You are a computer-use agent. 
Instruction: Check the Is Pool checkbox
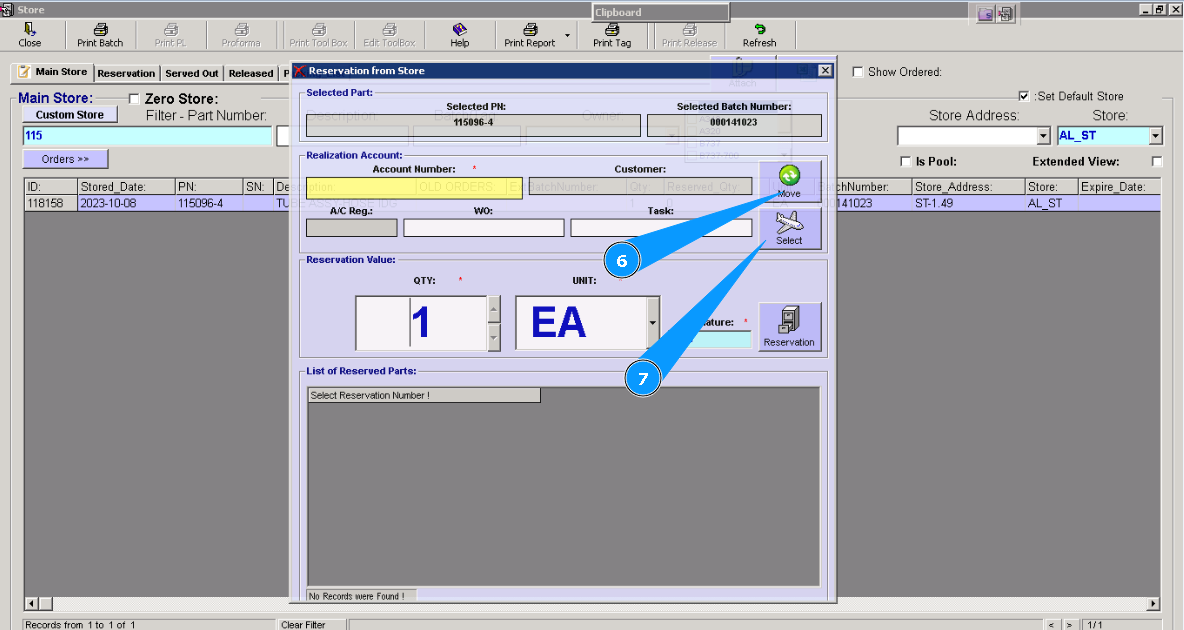point(905,162)
